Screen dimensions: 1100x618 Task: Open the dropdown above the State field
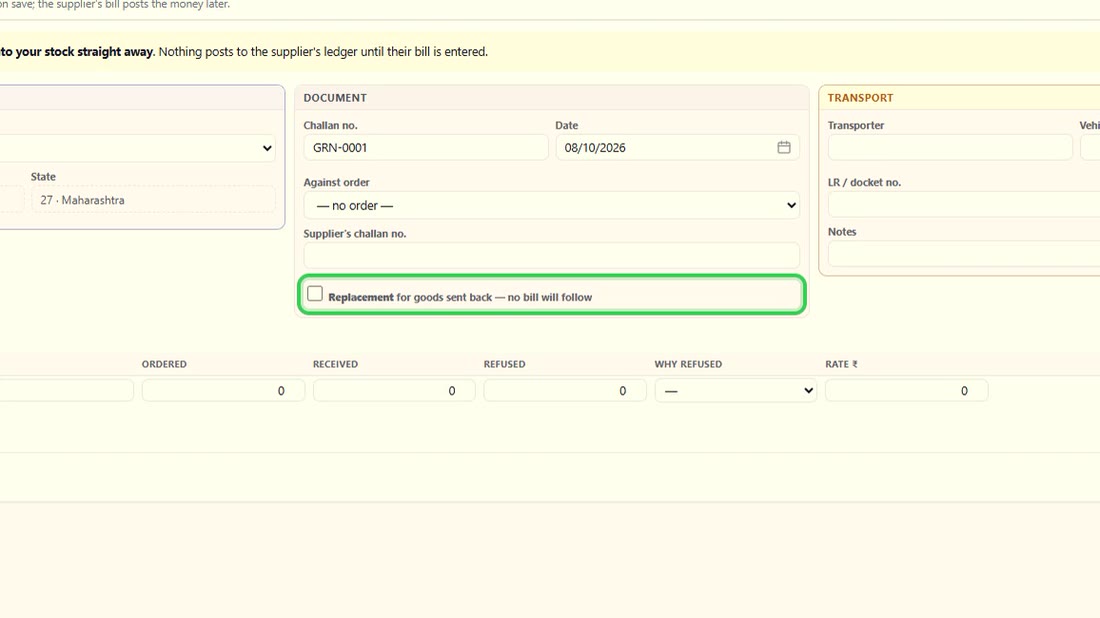[138, 148]
